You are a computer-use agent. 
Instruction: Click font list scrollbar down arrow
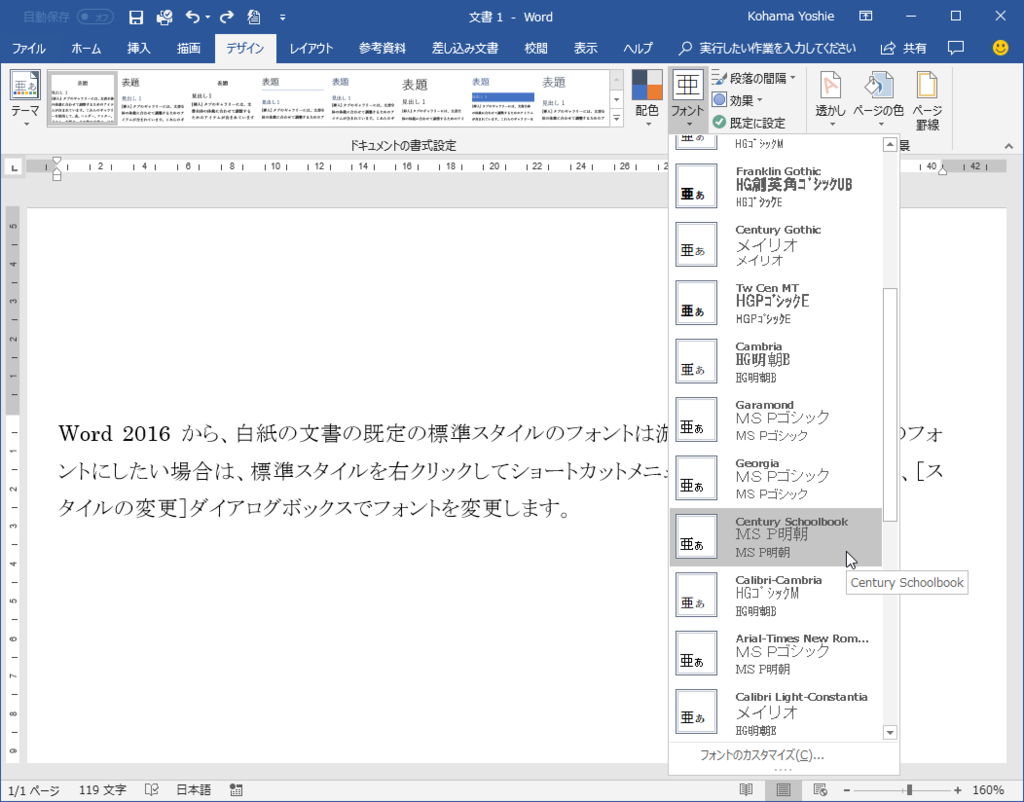889,732
